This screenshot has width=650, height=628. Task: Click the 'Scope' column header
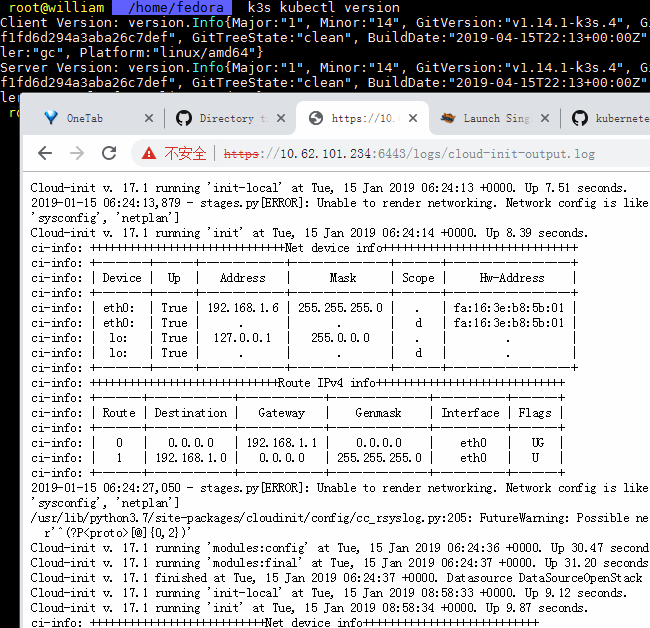point(418,278)
